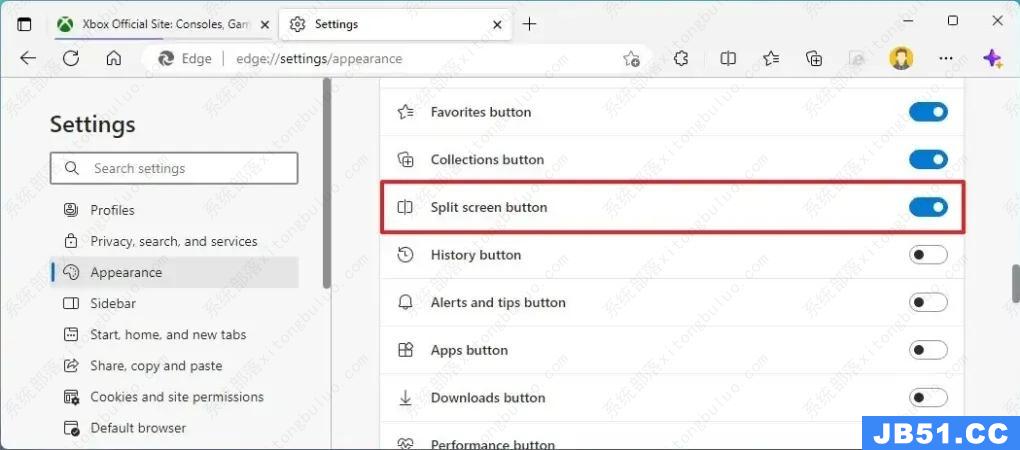Go to Privacy, search, and services

coord(173,241)
